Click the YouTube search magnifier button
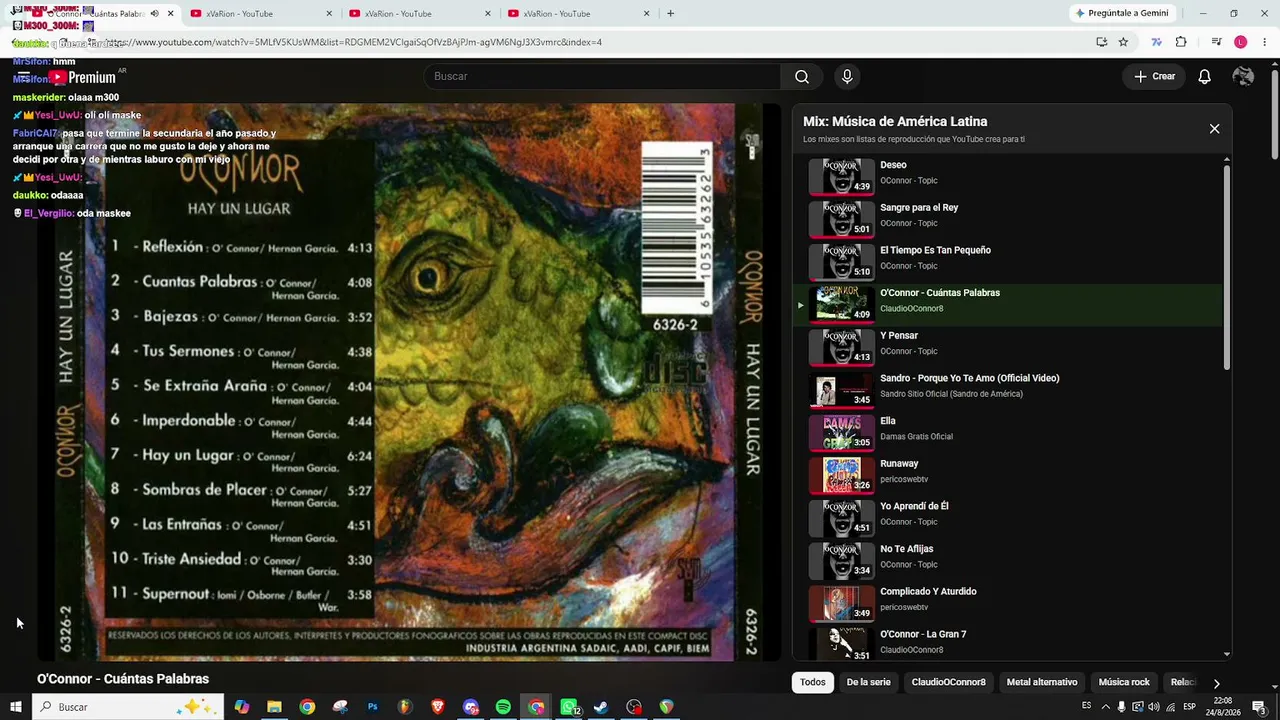Viewport: 1280px width, 720px height. click(802, 77)
